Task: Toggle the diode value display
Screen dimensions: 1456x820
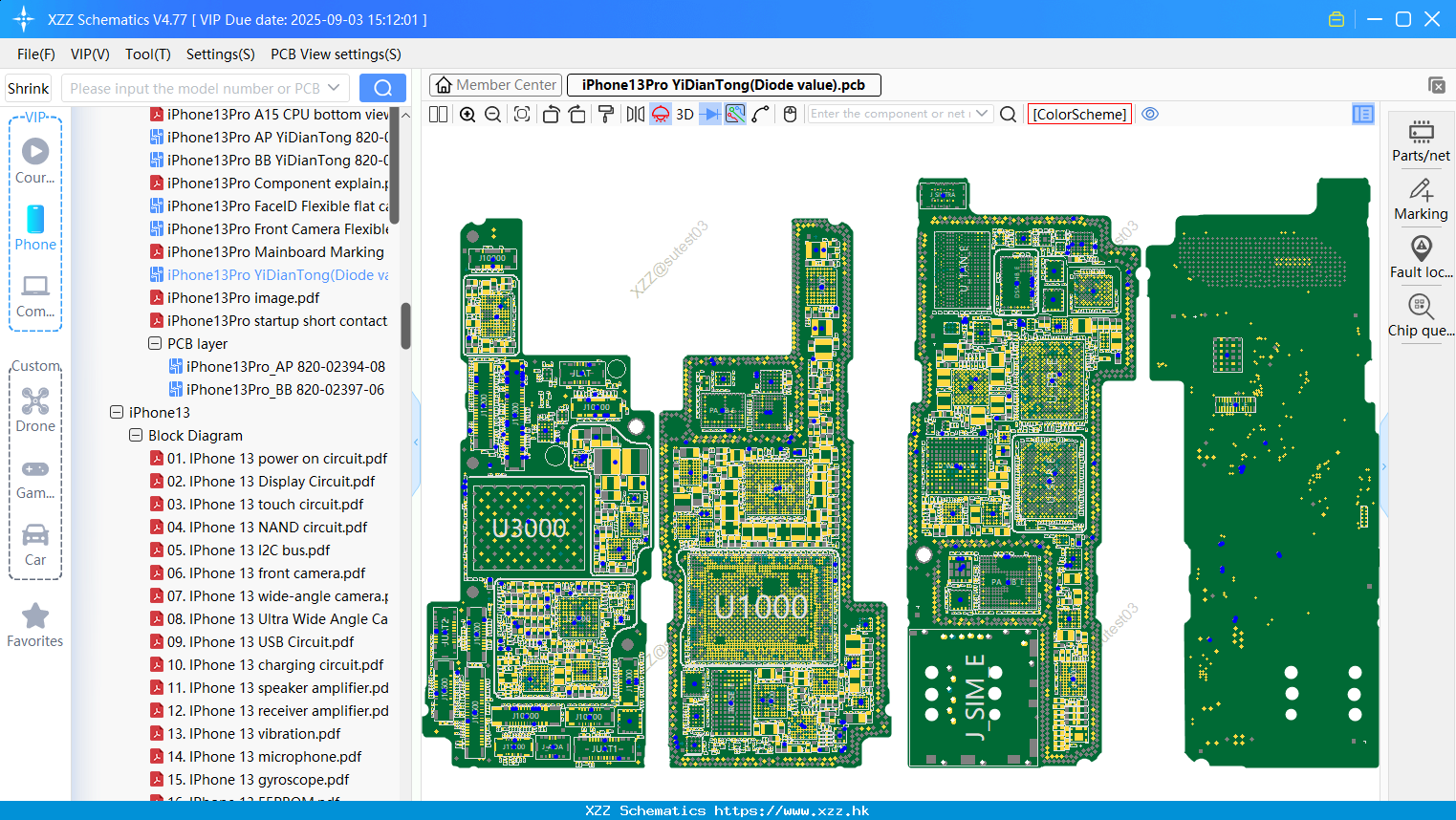Action: click(x=710, y=114)
